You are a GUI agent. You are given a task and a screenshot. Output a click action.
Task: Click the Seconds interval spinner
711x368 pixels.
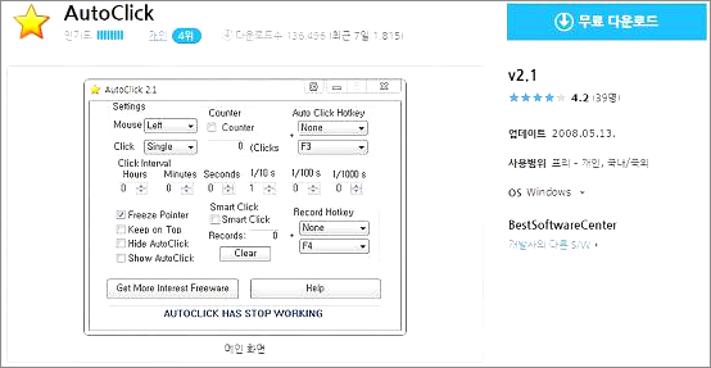(x=229, y=189)
